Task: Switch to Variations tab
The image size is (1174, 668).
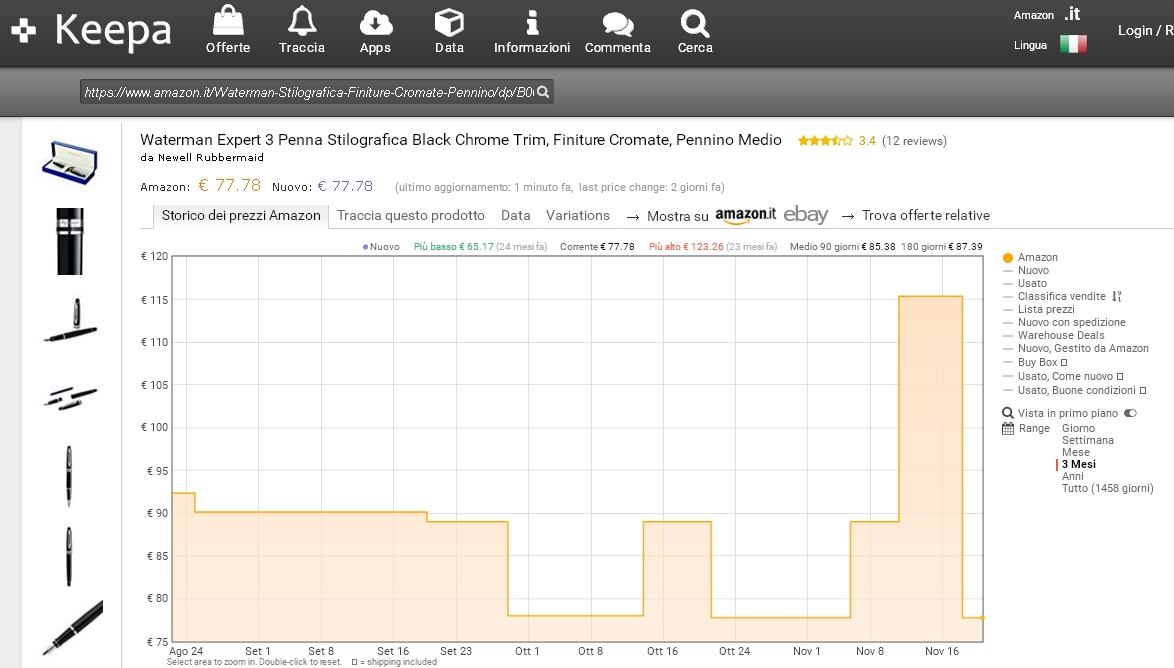Action: pos(578,216)
